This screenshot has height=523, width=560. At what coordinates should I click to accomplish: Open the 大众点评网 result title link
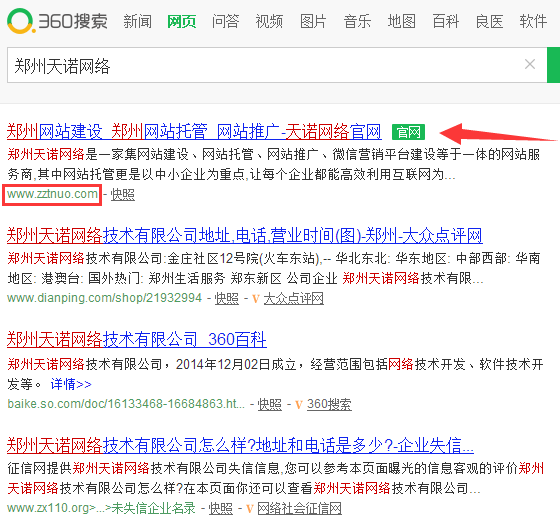pyautogui.click(x=245, y=235)
